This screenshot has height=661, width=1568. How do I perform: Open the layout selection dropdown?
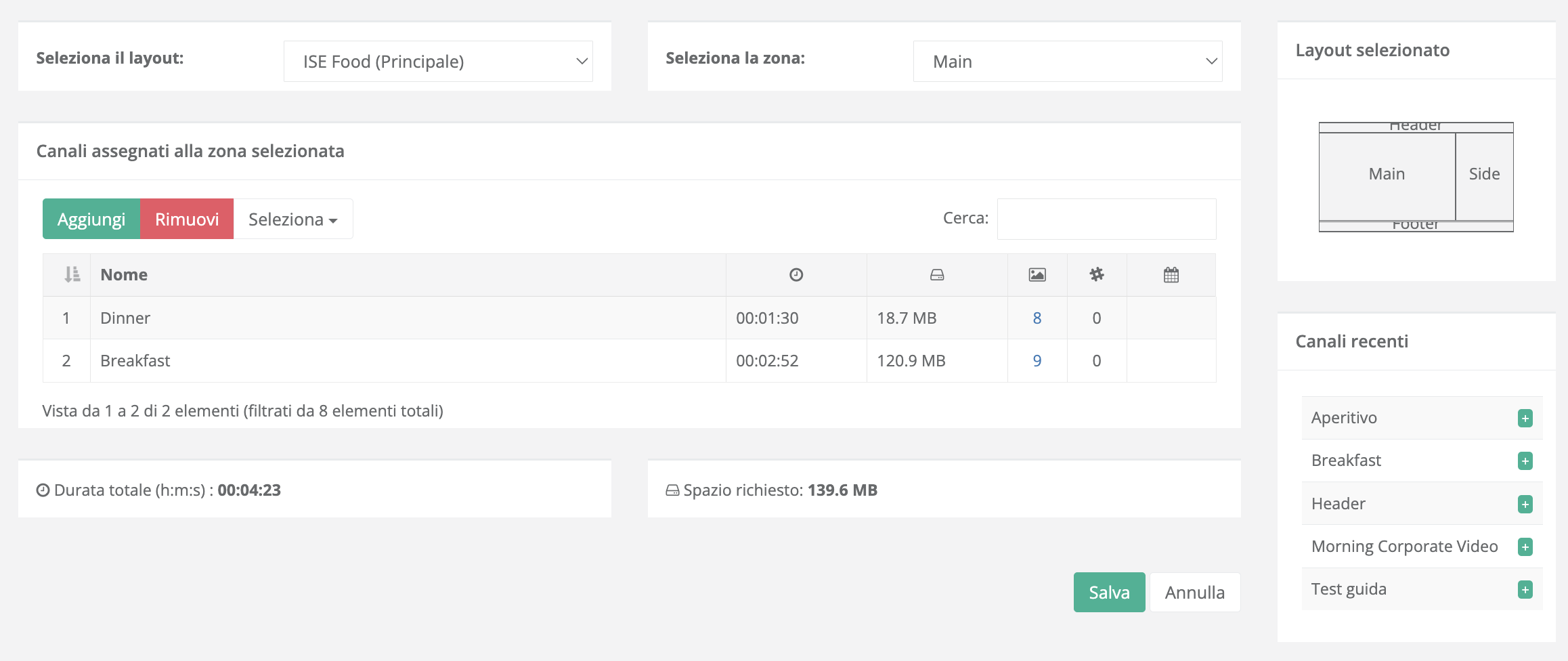438,62
